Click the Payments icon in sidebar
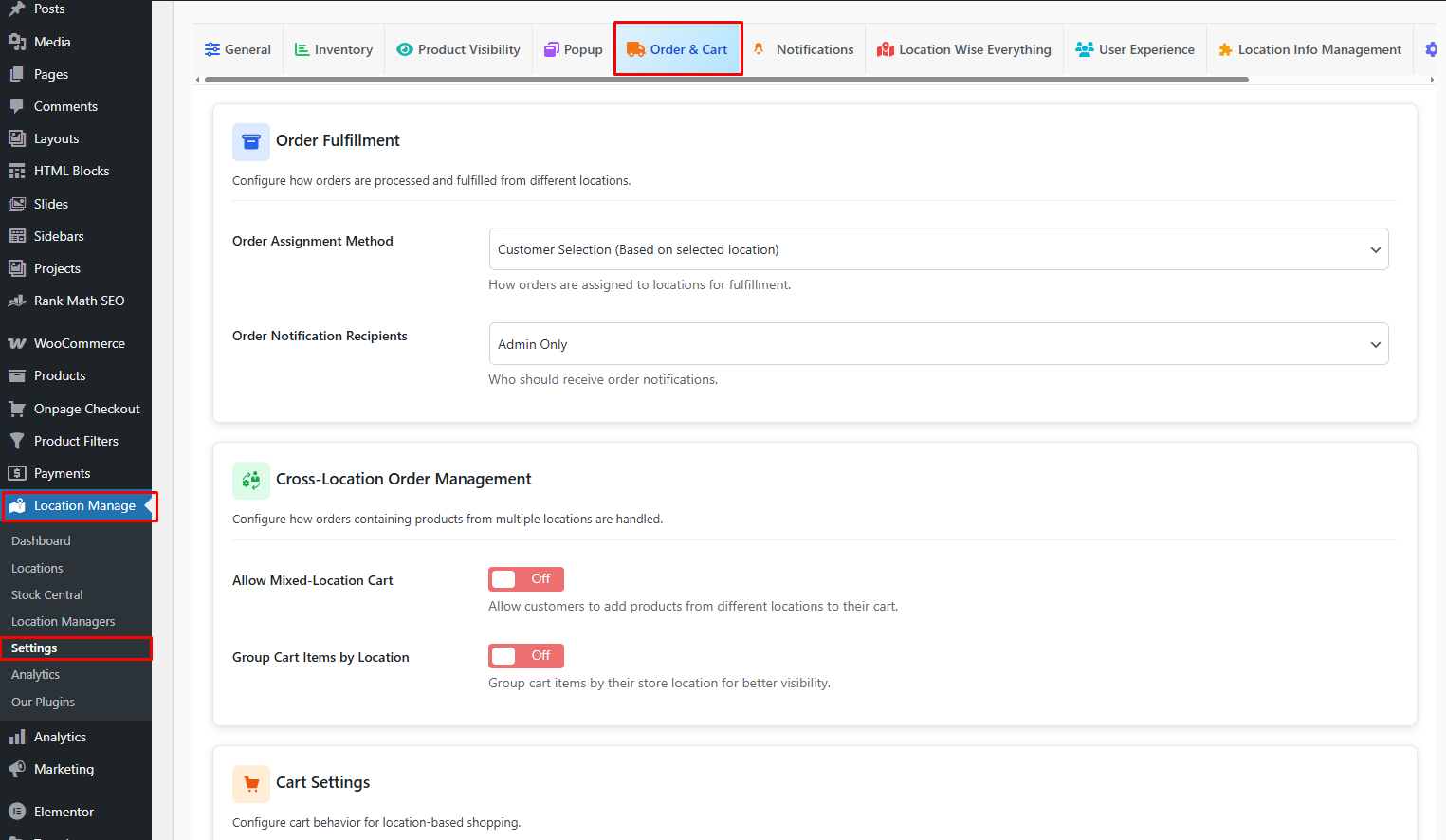The width and height of the screenshot is (1446, 840). click(x=17, y=473)
